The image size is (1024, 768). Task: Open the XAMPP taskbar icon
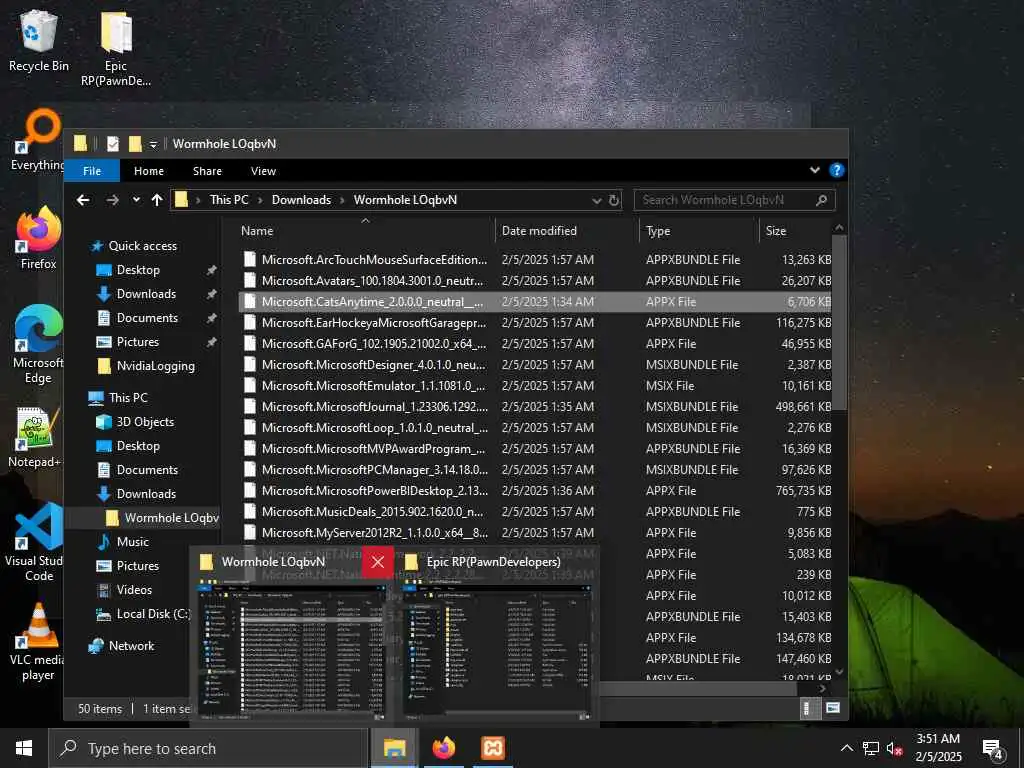coord(493,748)
